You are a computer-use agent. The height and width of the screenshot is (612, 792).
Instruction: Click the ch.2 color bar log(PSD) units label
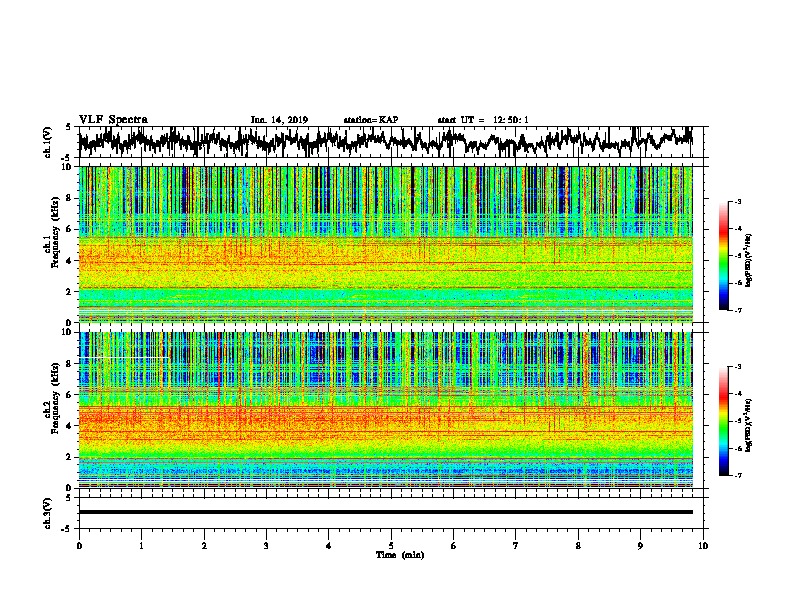(748, 425)
